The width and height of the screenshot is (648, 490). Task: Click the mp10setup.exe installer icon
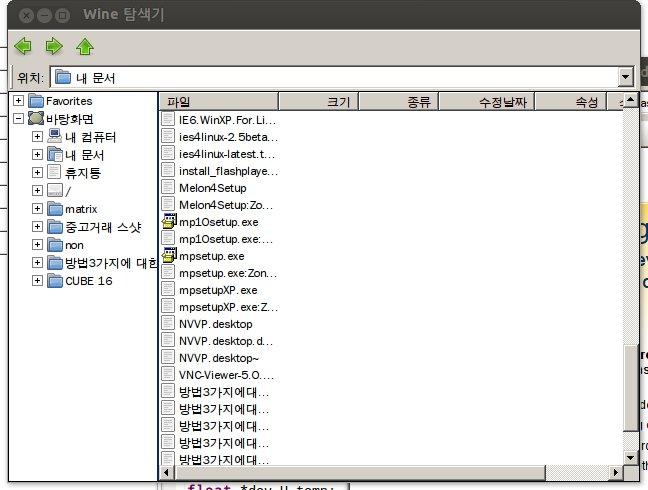pyautogui.click(x=169, y=221)
